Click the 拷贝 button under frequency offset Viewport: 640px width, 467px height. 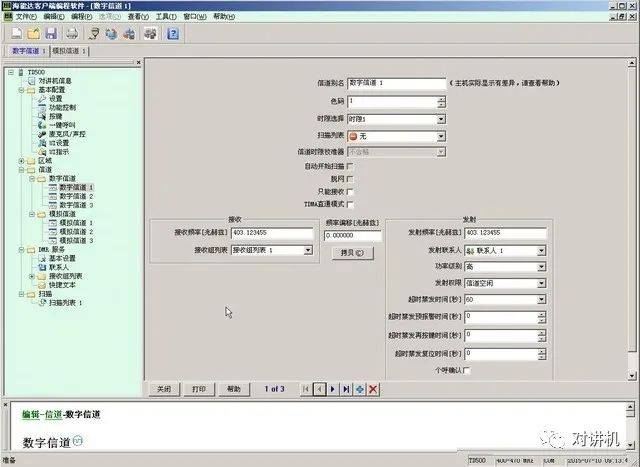(346, 253)
